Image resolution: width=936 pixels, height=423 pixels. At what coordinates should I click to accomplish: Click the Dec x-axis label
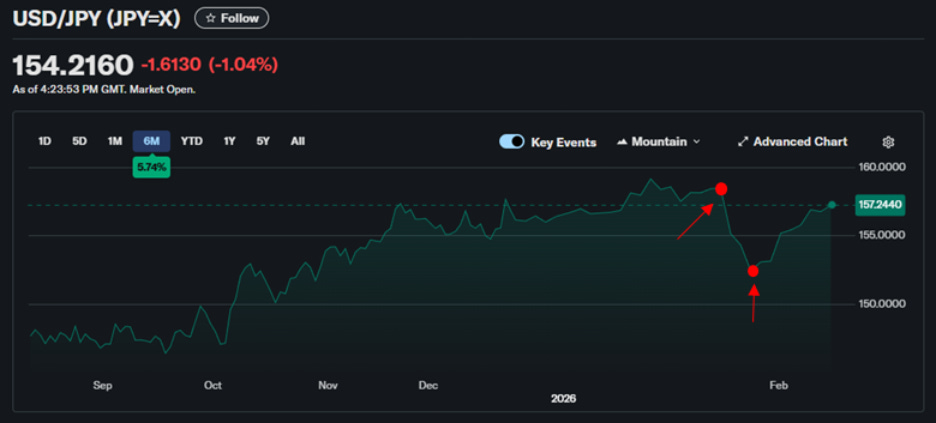(x=428, y=385)
